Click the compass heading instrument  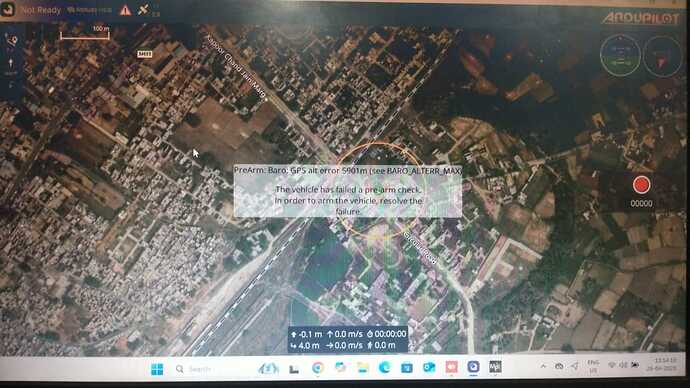pyautogui.click(x=662, y=56)
